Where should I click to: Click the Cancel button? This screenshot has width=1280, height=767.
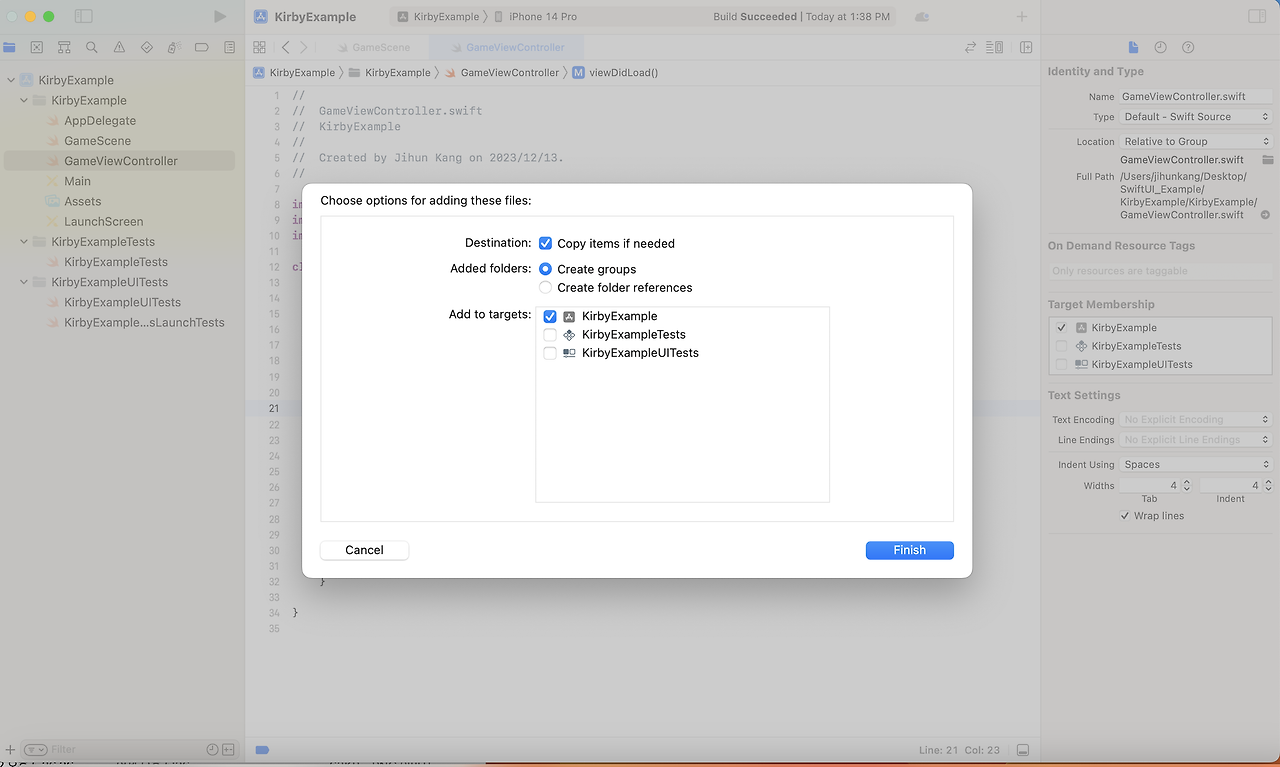tap(364, 550)
